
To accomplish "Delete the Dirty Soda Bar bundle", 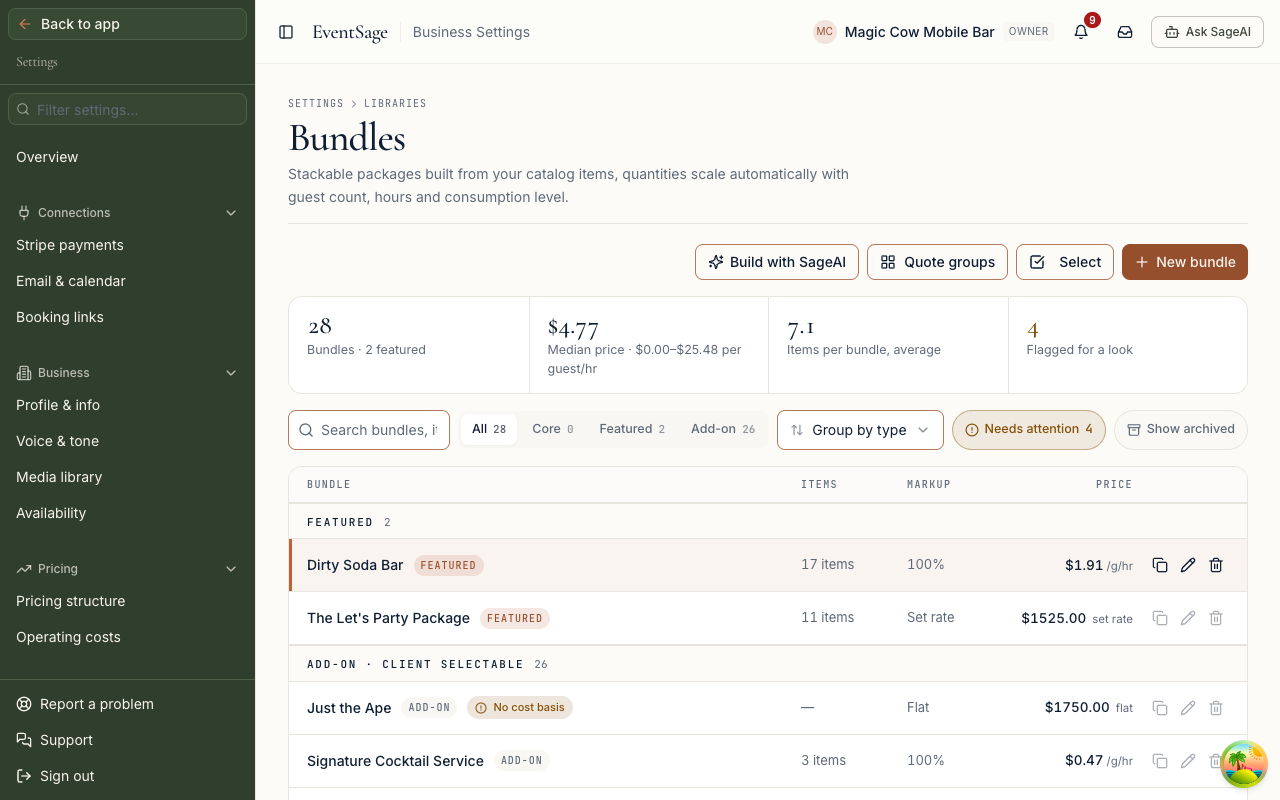I will (1216, 565).
